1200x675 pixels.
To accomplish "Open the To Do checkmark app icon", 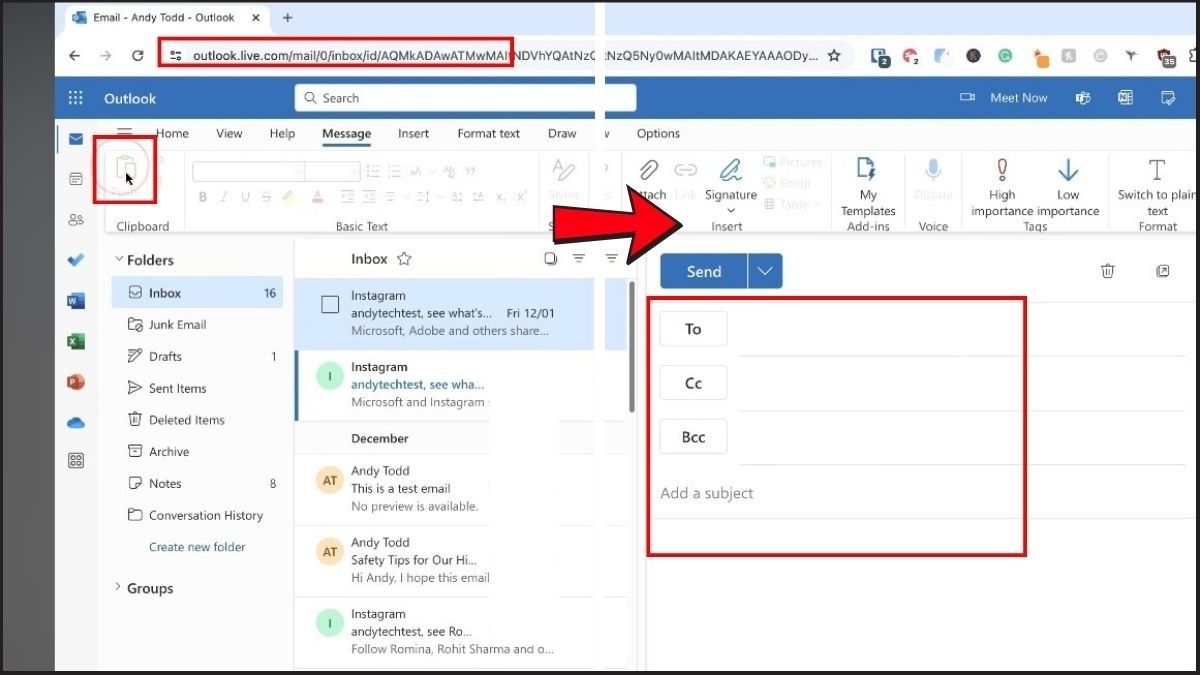I will coord(76,260).
